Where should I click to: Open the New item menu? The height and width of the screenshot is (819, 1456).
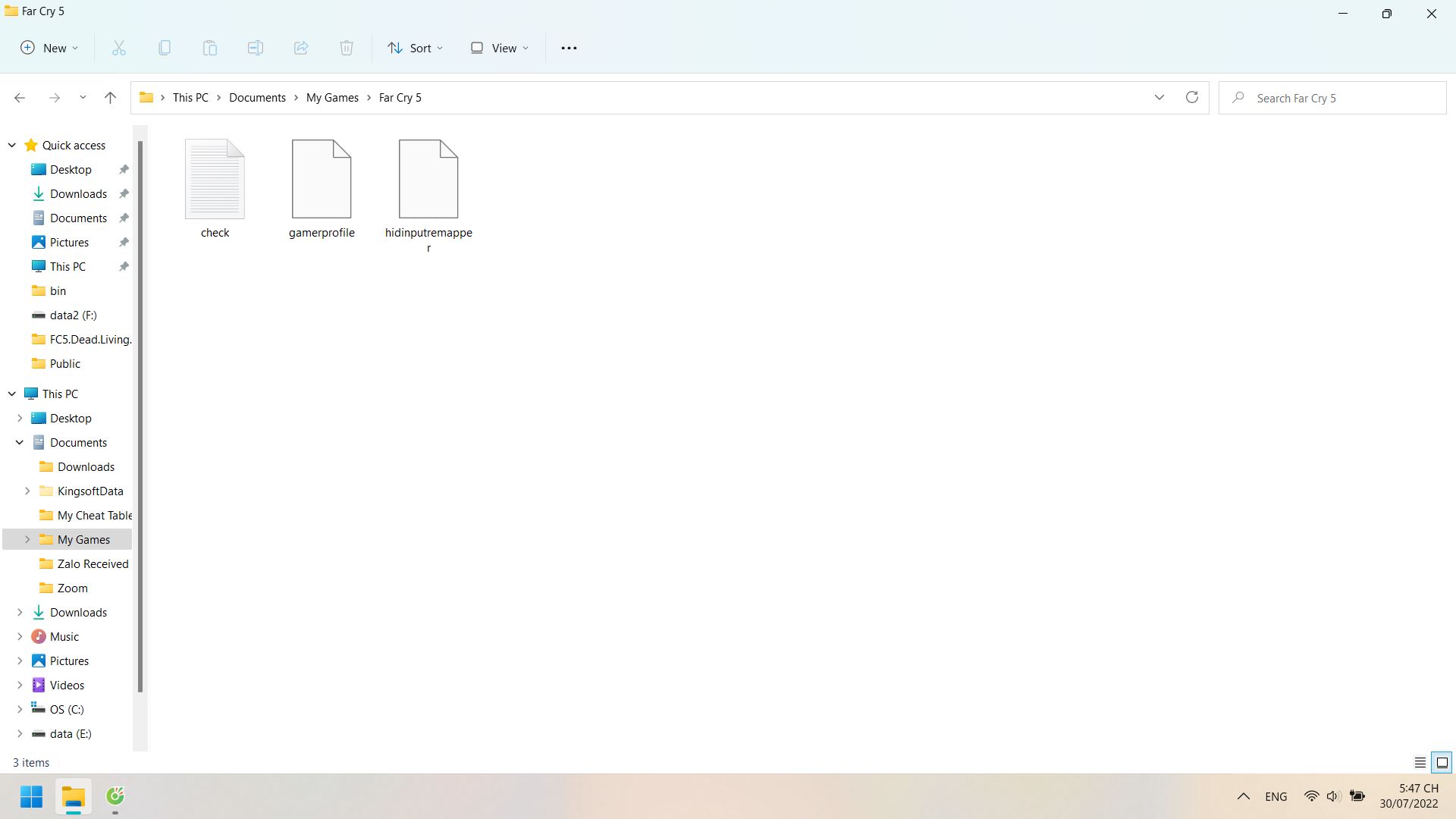49,48
